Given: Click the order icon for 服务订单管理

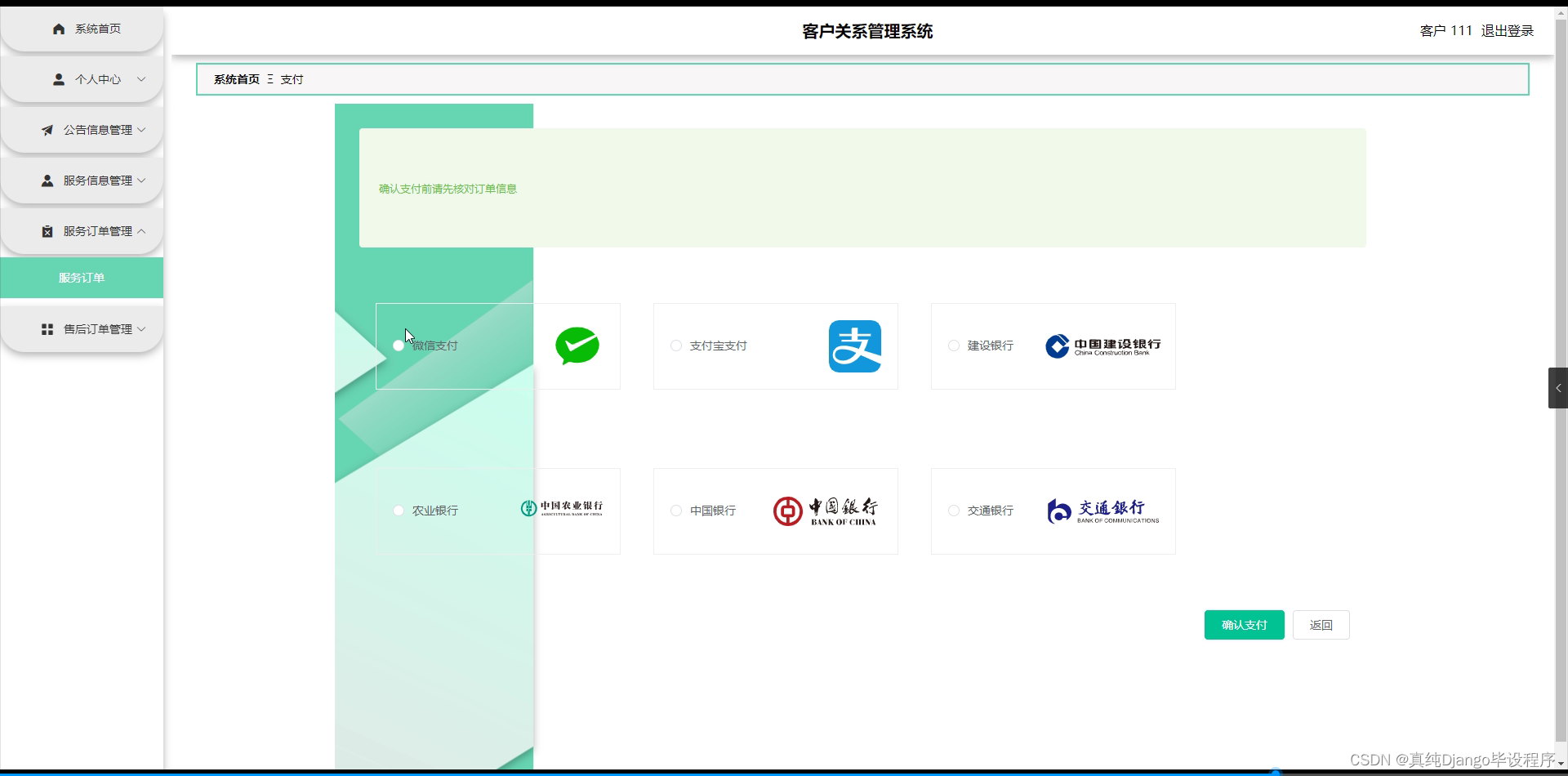Looking at the screenshot, I should [x=47, y=231].
